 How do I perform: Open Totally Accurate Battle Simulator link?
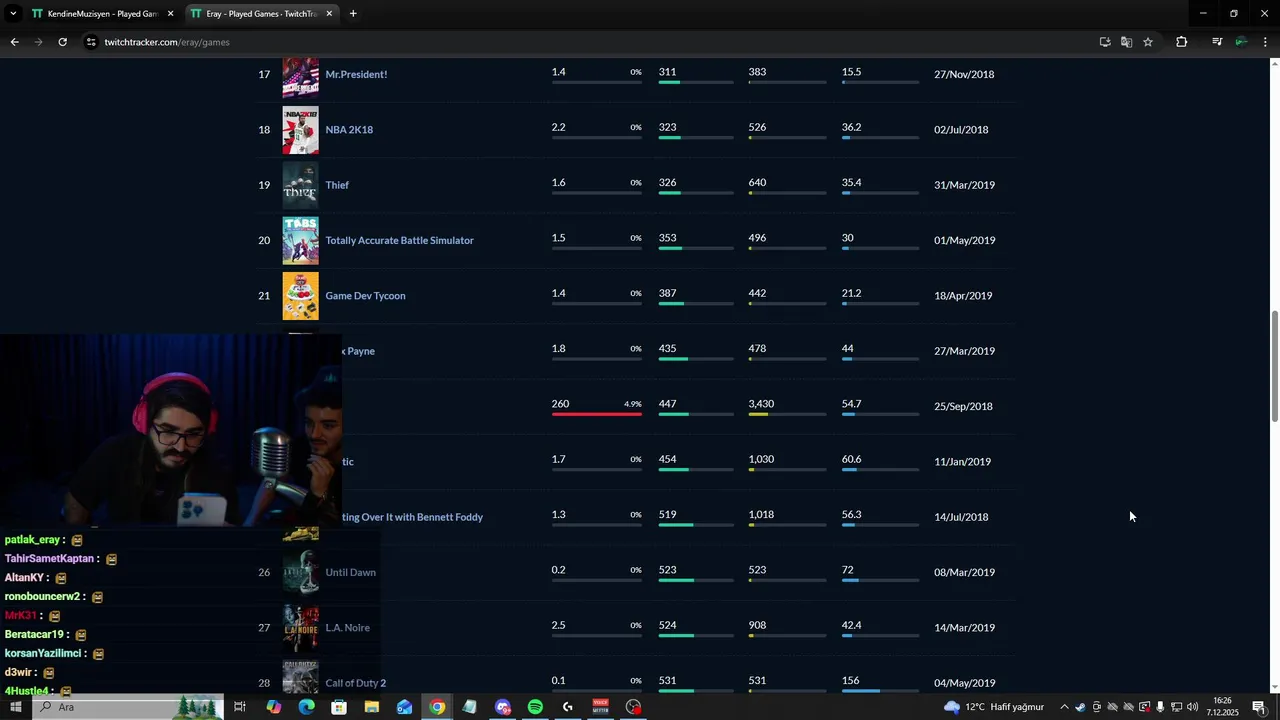(399, 240)
